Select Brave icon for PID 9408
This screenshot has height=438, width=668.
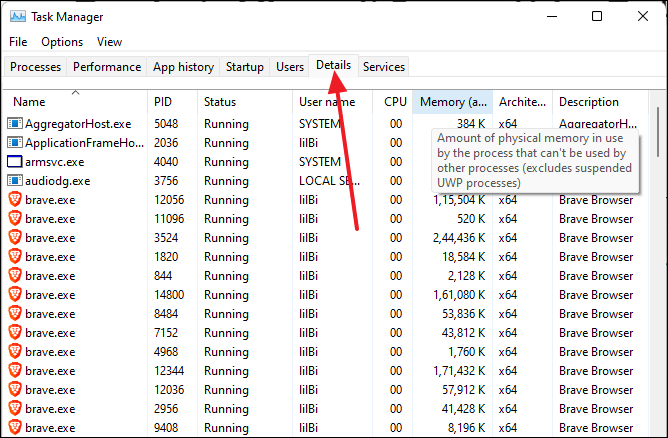[x=15, y=427]
